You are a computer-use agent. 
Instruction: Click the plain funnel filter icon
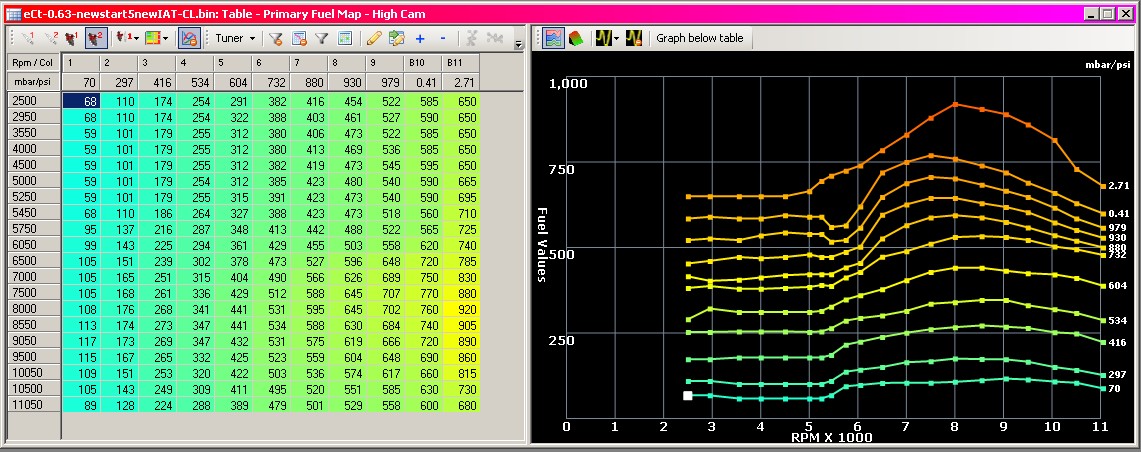click(x=322, y=39)
